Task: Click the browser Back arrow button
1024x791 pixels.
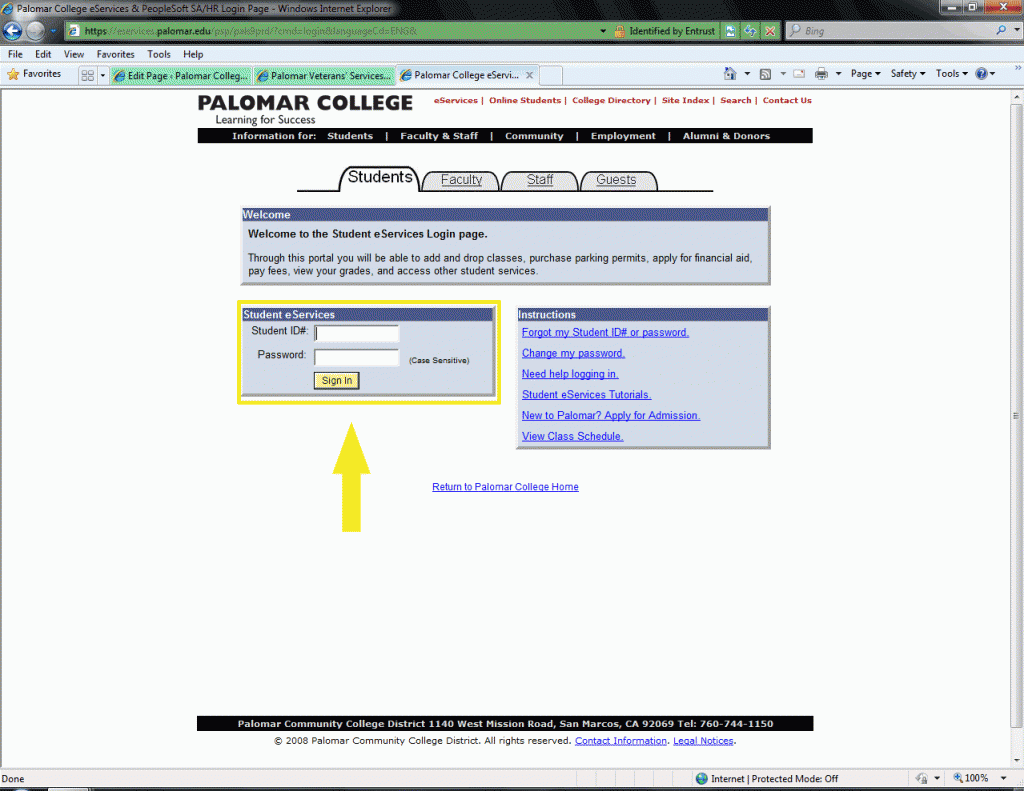Action: click(13, 31)
